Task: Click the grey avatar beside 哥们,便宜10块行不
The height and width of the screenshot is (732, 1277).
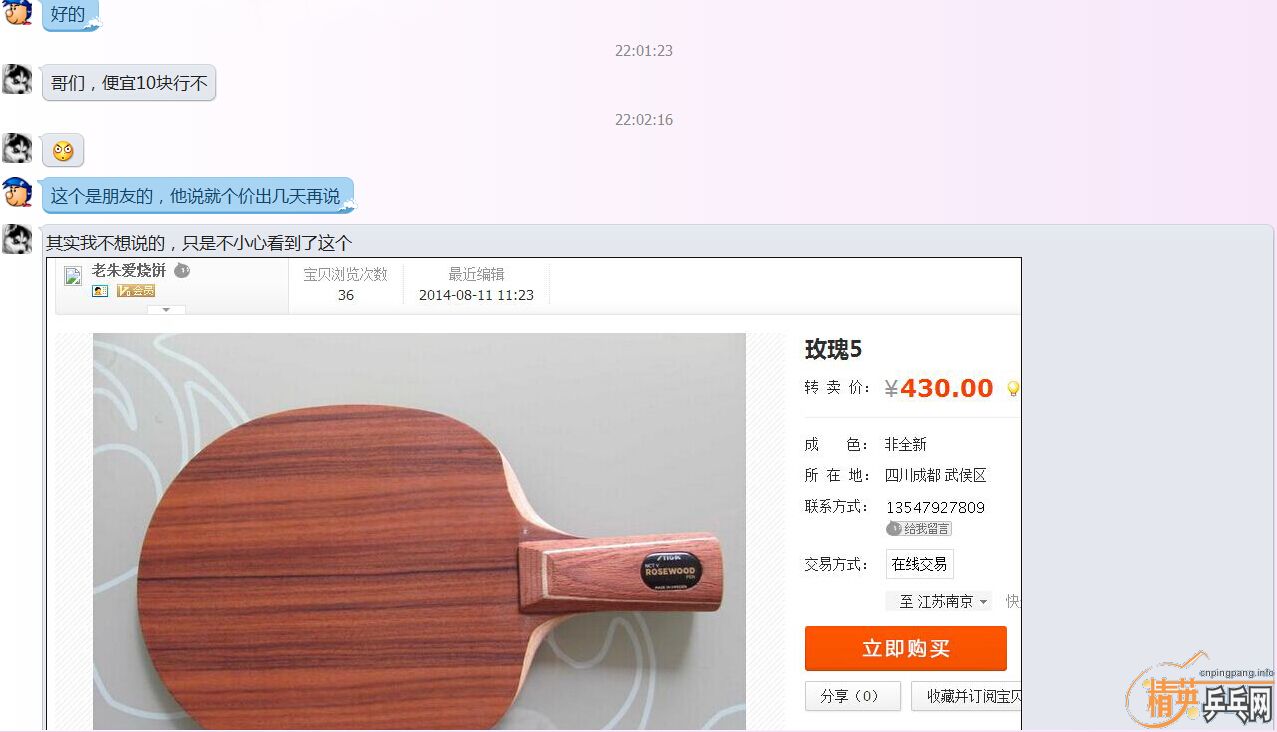Action: click(17, 80)
